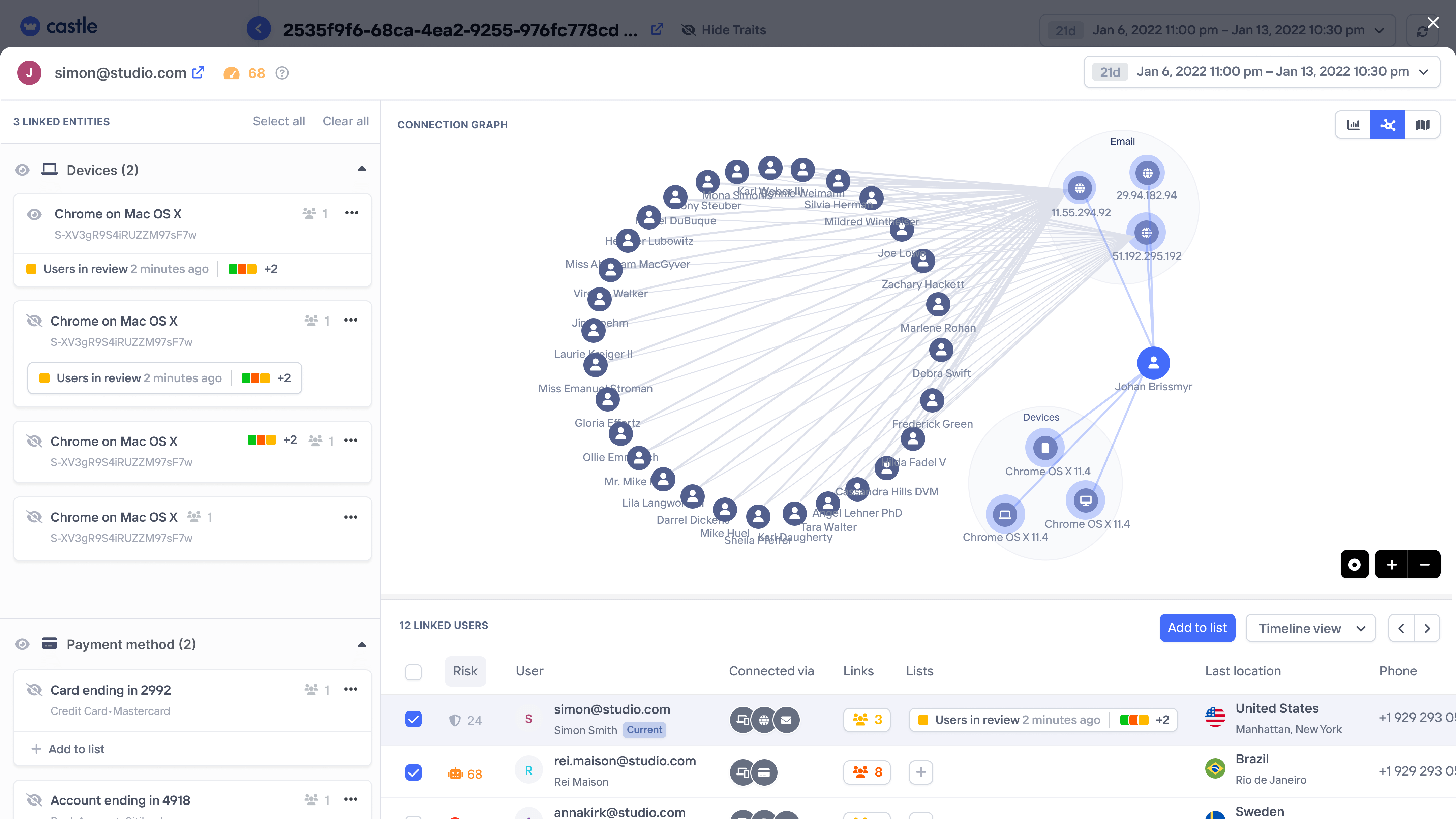
Task: Sort the table by Risk column
Action: coord(465,671)
